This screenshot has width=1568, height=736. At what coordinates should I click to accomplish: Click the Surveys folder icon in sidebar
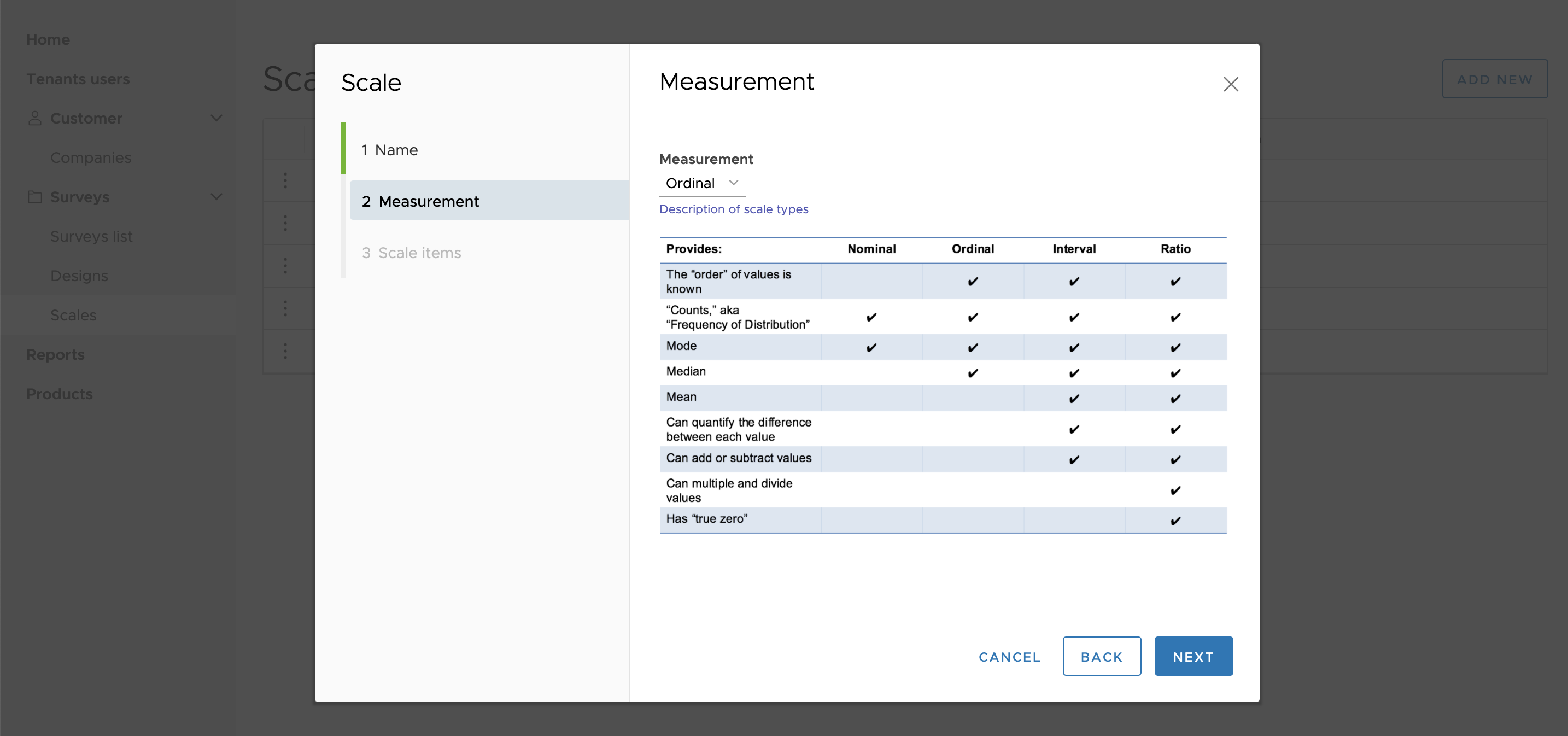(x=34, y=197)
